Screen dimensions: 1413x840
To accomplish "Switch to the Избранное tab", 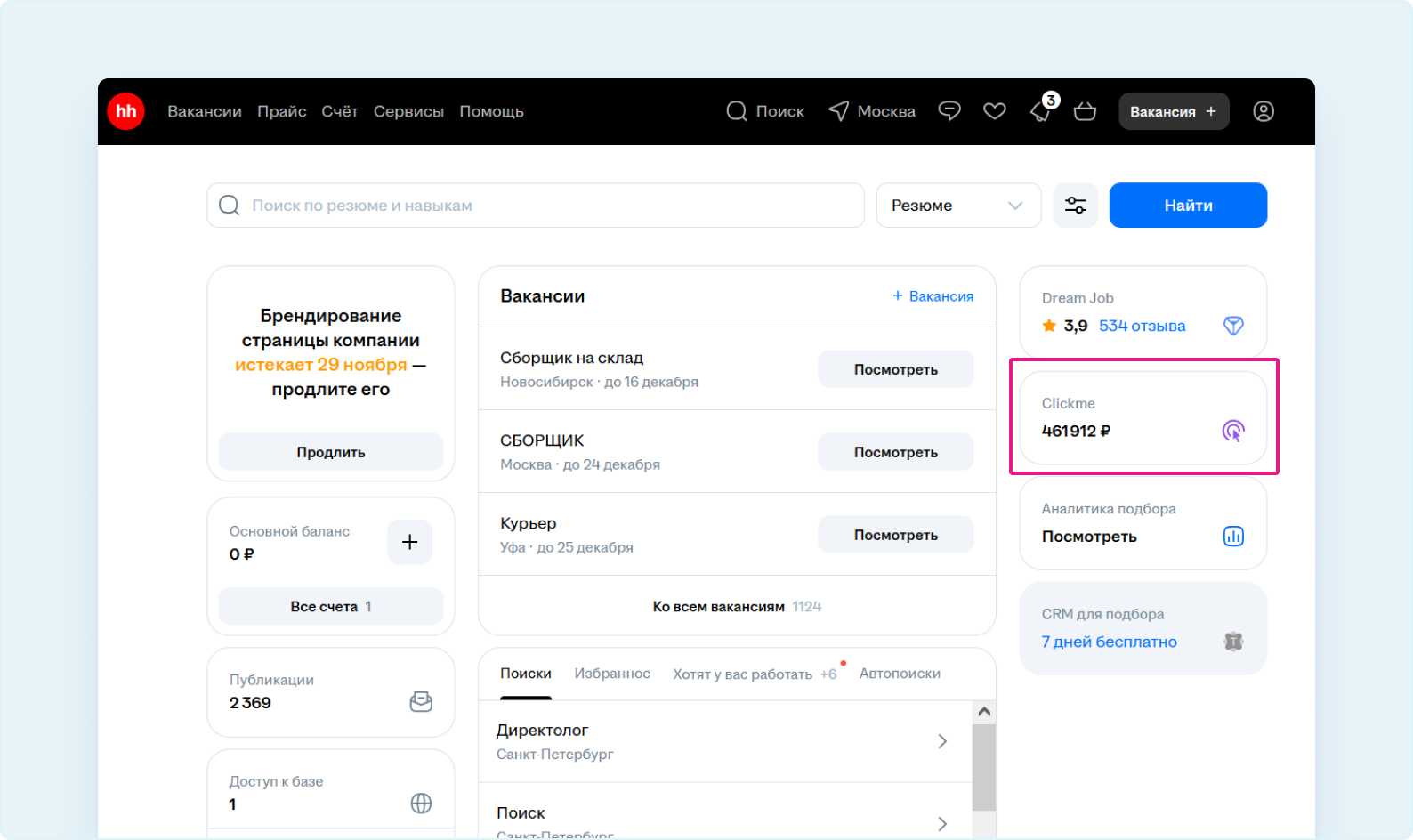I will (612, 674).
